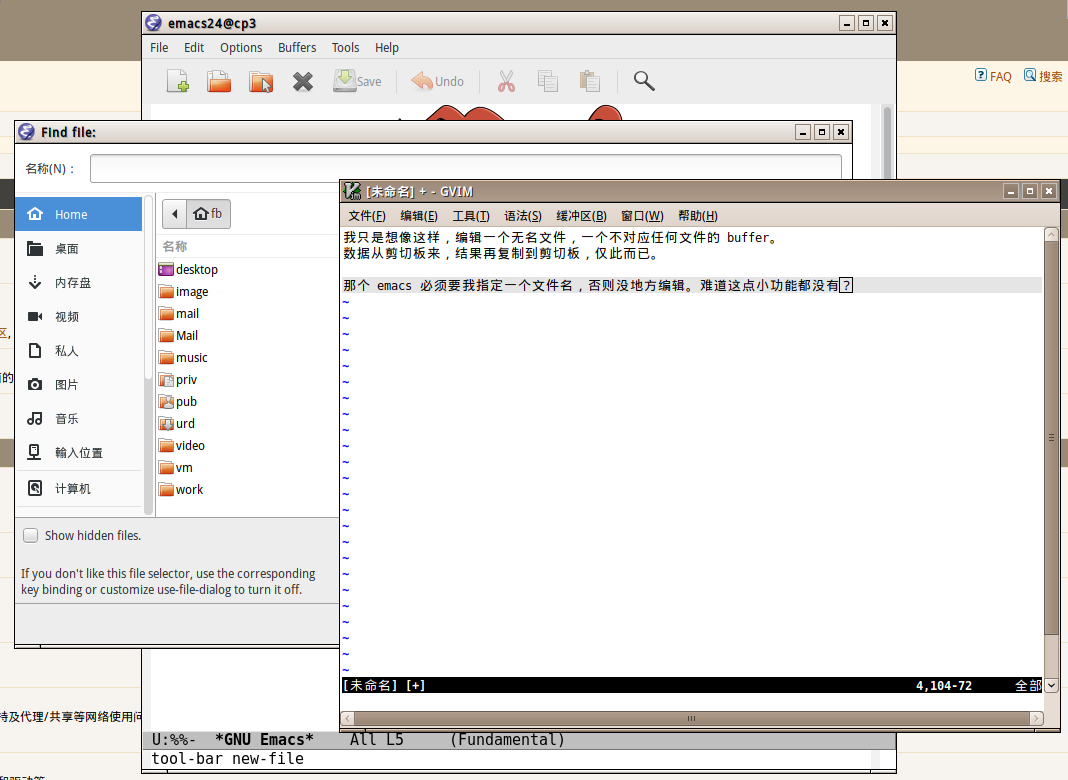The width and height of the screenshot is (1068, 780).
Task: Click the Paste clipboard icon in Emacs
Action: point(590,81)
